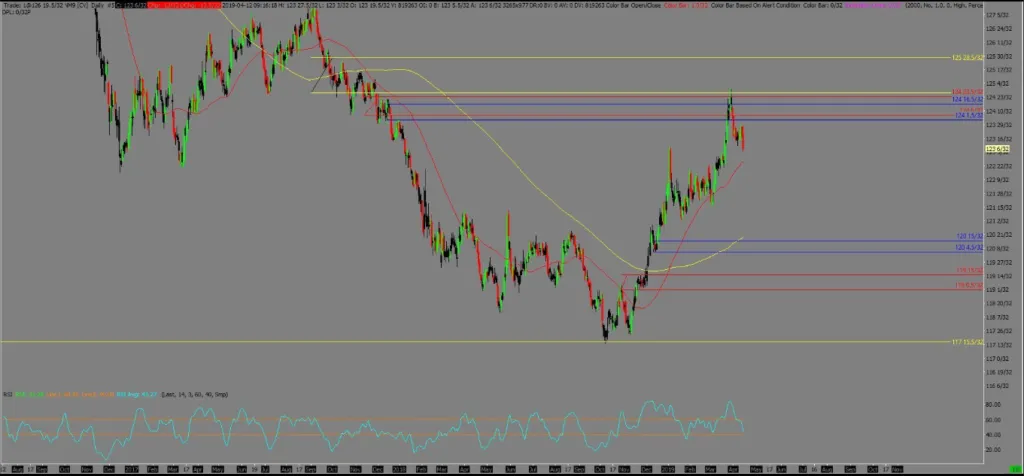Click the 122 22/32 price axis value
This screenshot has width=1024, height=476.
point(999,167)
